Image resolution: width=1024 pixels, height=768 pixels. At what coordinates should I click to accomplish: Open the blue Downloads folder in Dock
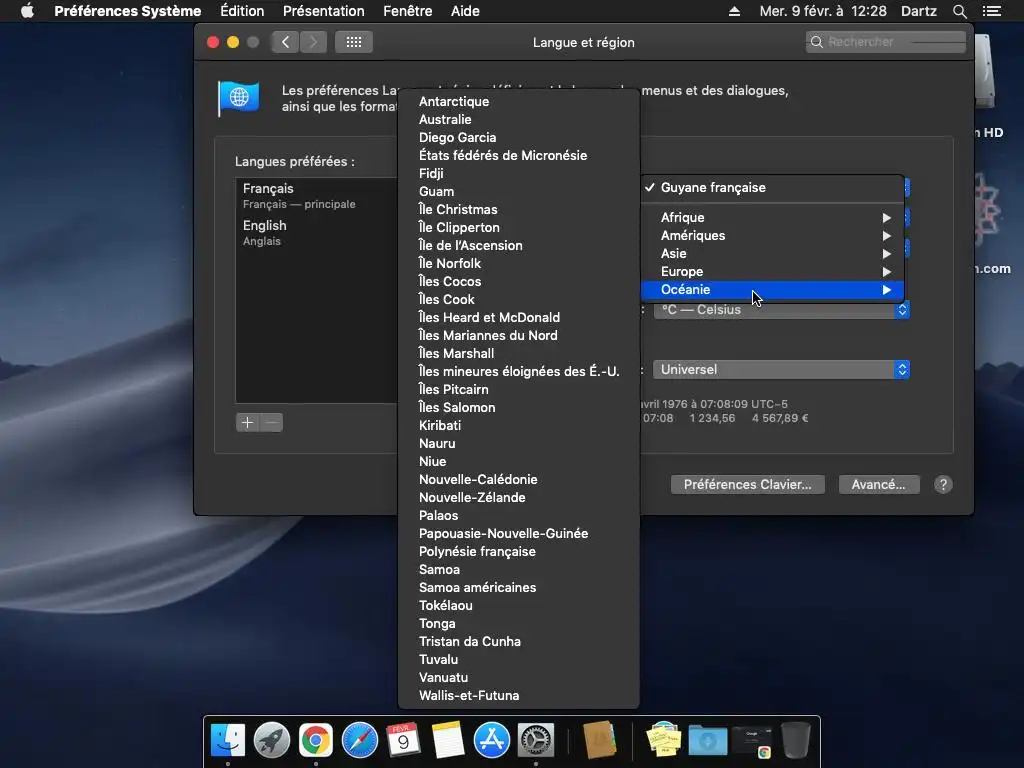tap(708, 740)
